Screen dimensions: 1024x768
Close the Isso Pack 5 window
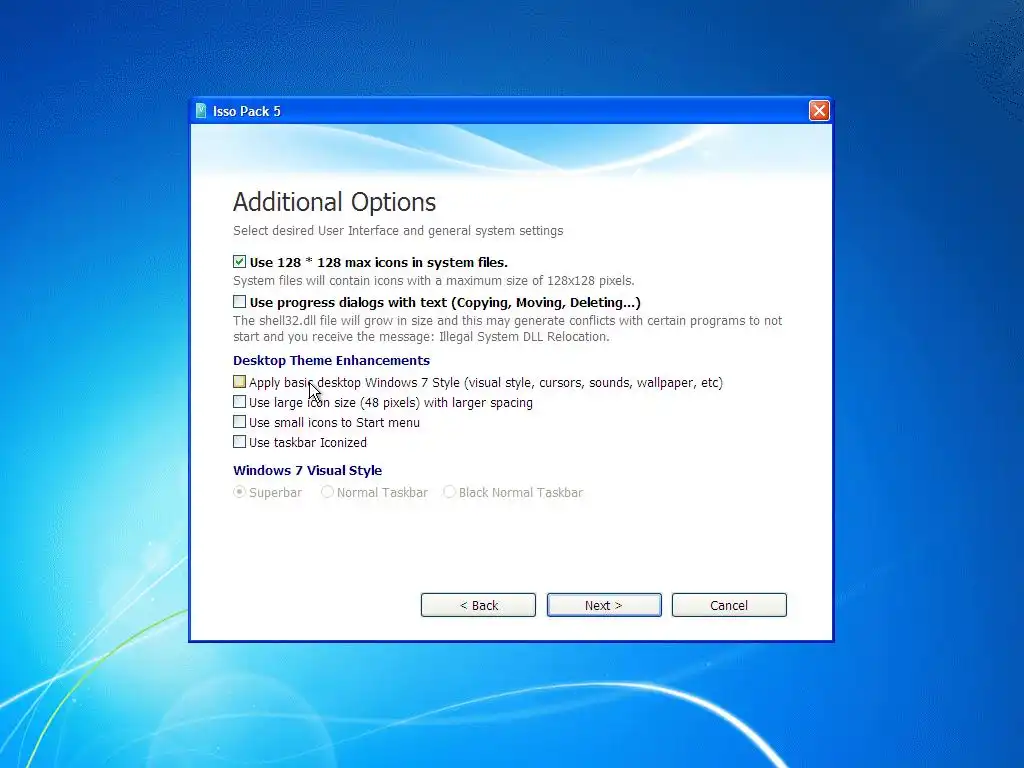click(819, 110)
